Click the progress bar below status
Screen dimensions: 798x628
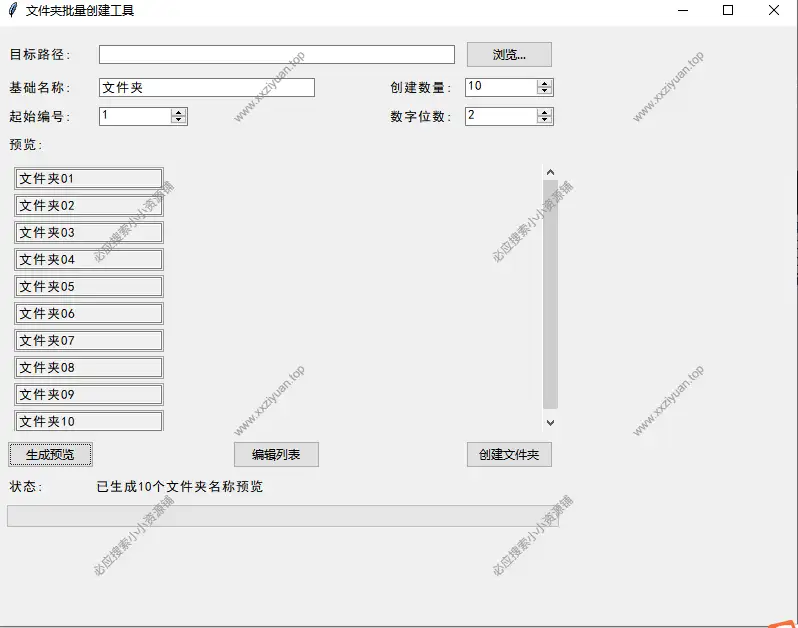pyautogui.click(x=282, y=516)
